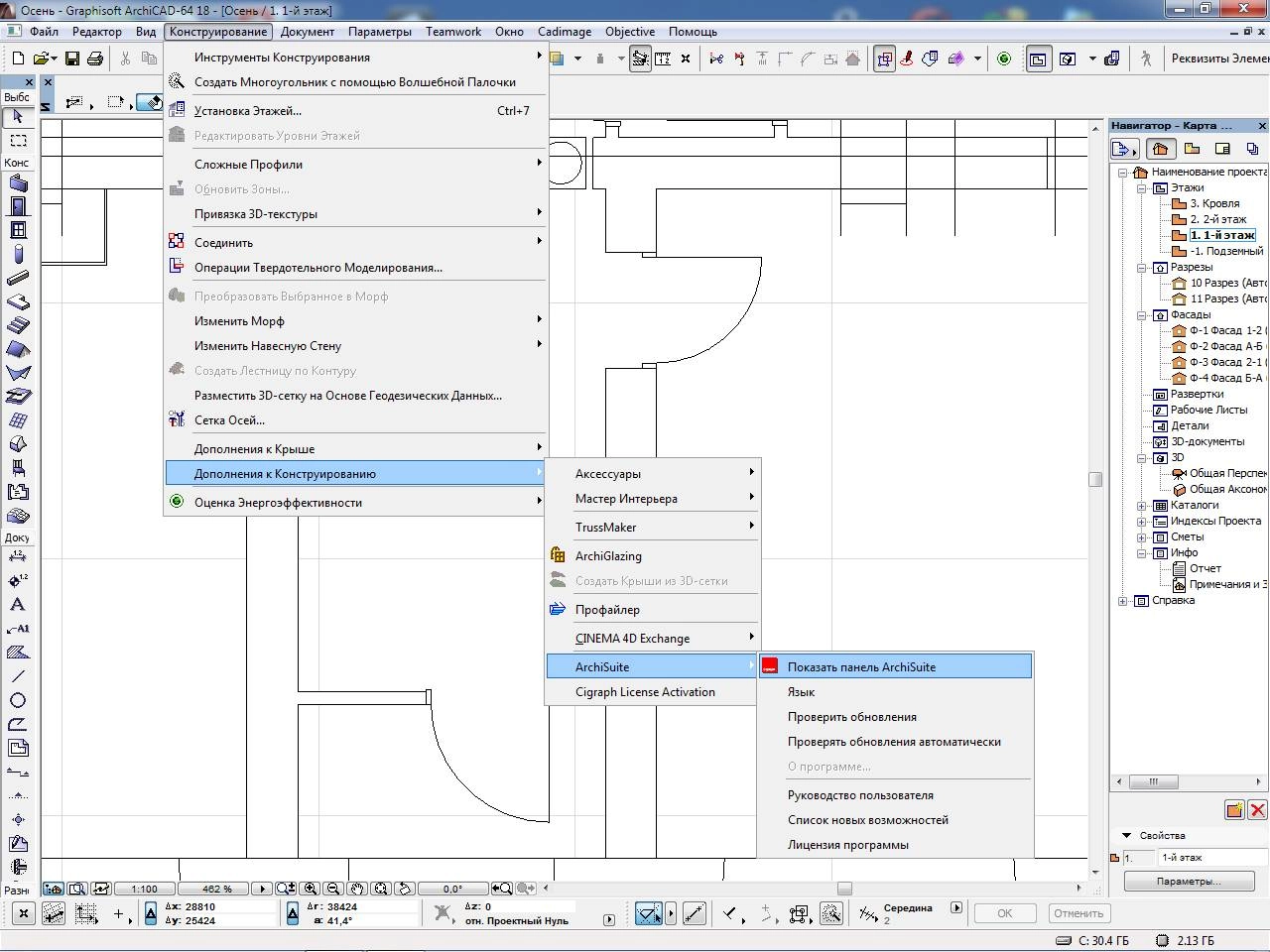Select the Column tool in toolbox
Image resolution: width=1270 pixels, height=952 pixels.
coord(18,254)
